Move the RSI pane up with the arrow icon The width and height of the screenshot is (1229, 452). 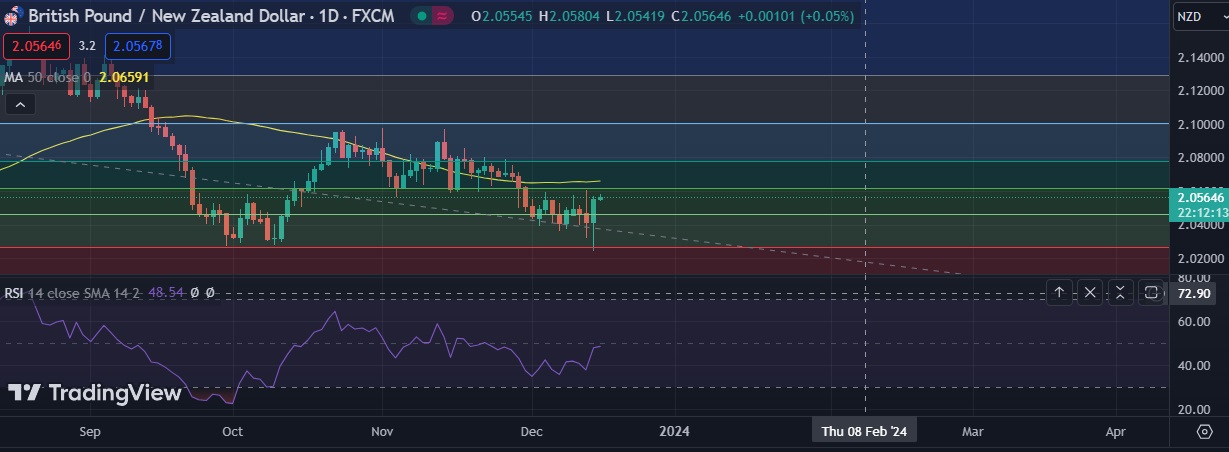click(1059, 292)
